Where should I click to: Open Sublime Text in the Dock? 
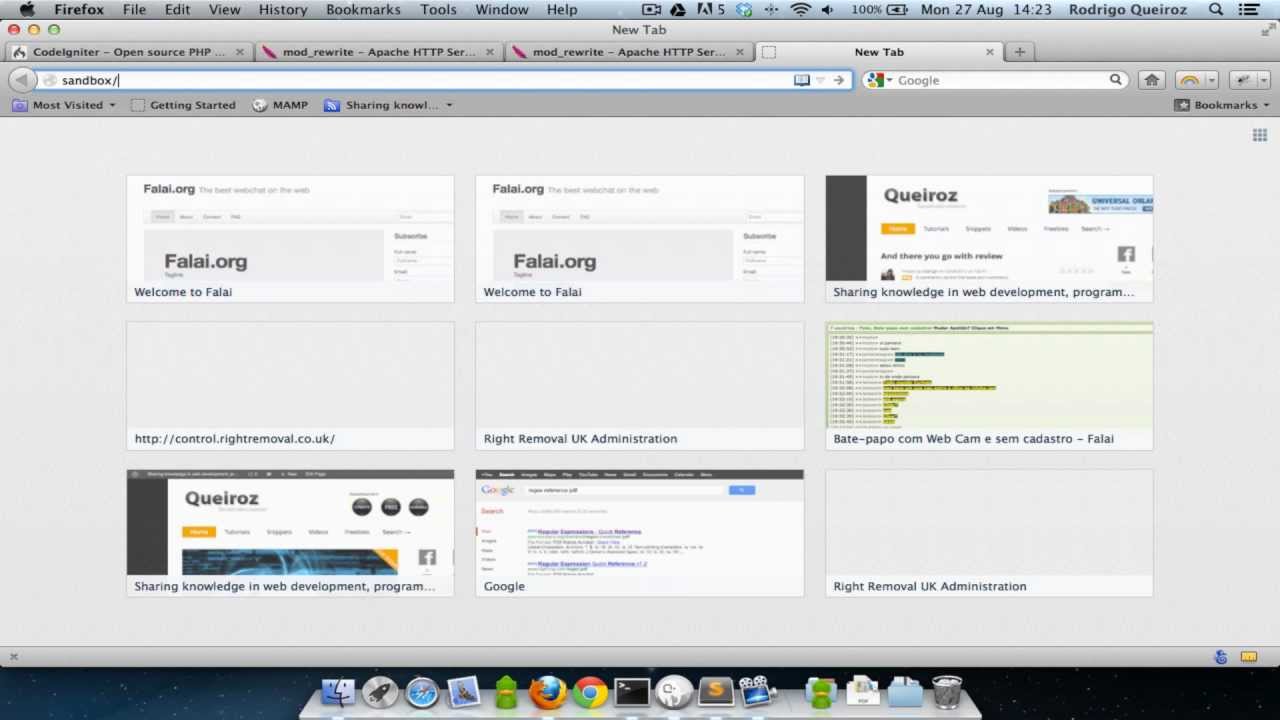716,692
